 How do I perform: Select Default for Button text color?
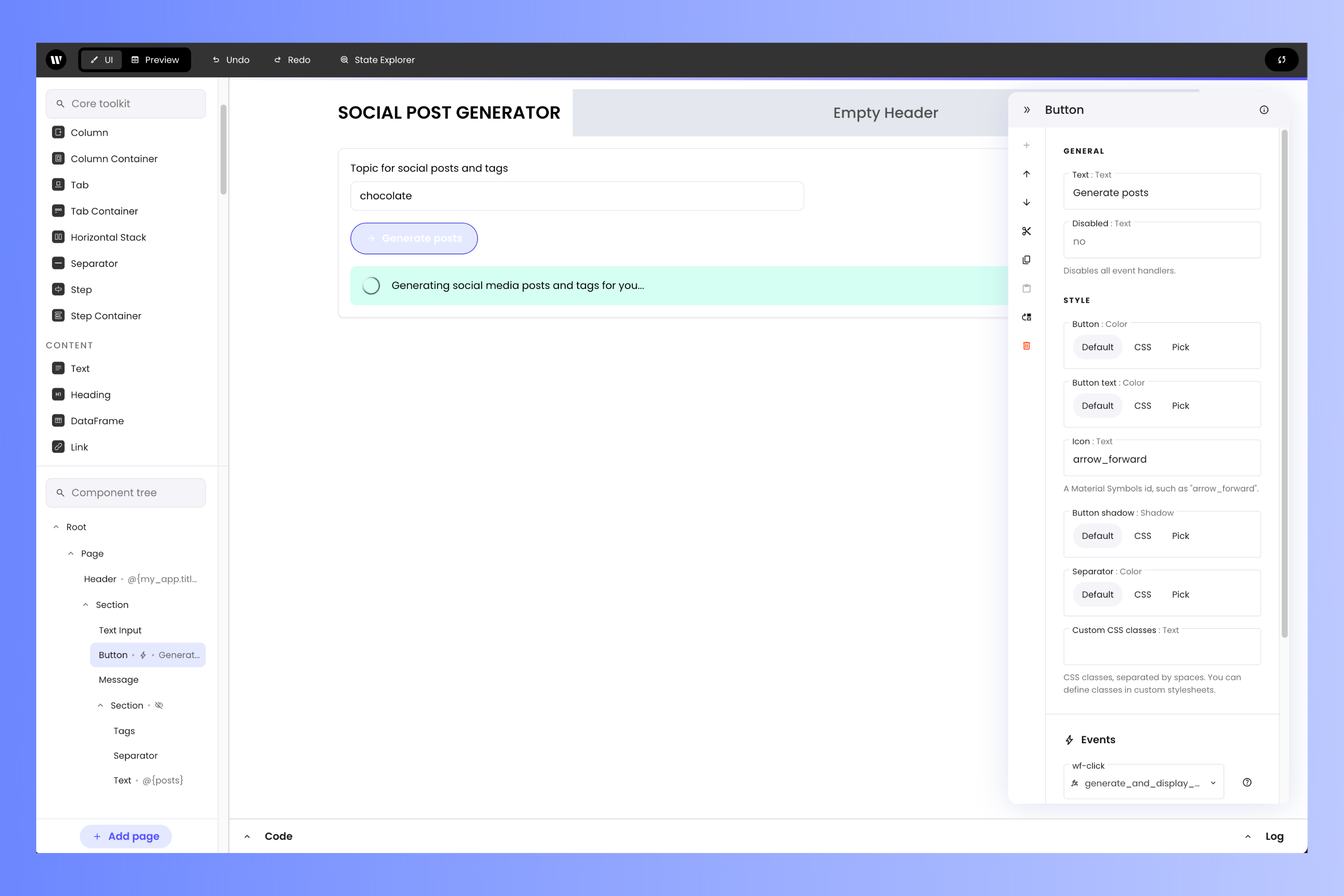coord(1097,406)
